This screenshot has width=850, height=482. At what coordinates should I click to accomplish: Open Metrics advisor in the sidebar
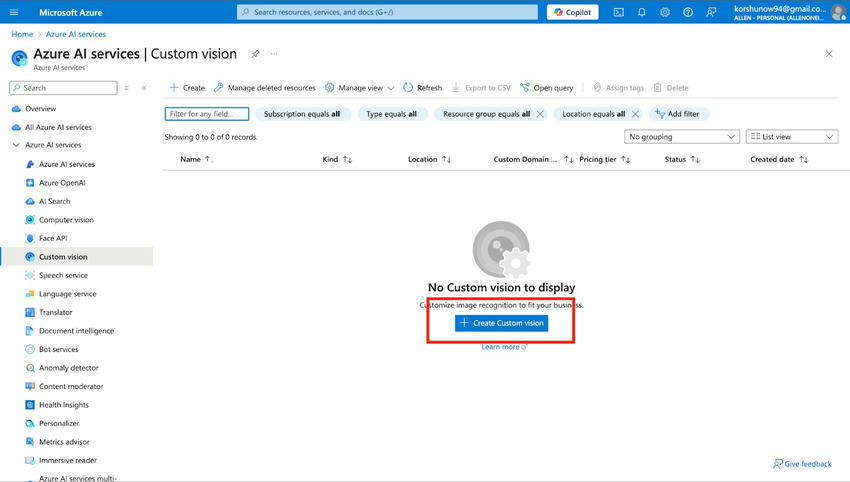(64, 442)
